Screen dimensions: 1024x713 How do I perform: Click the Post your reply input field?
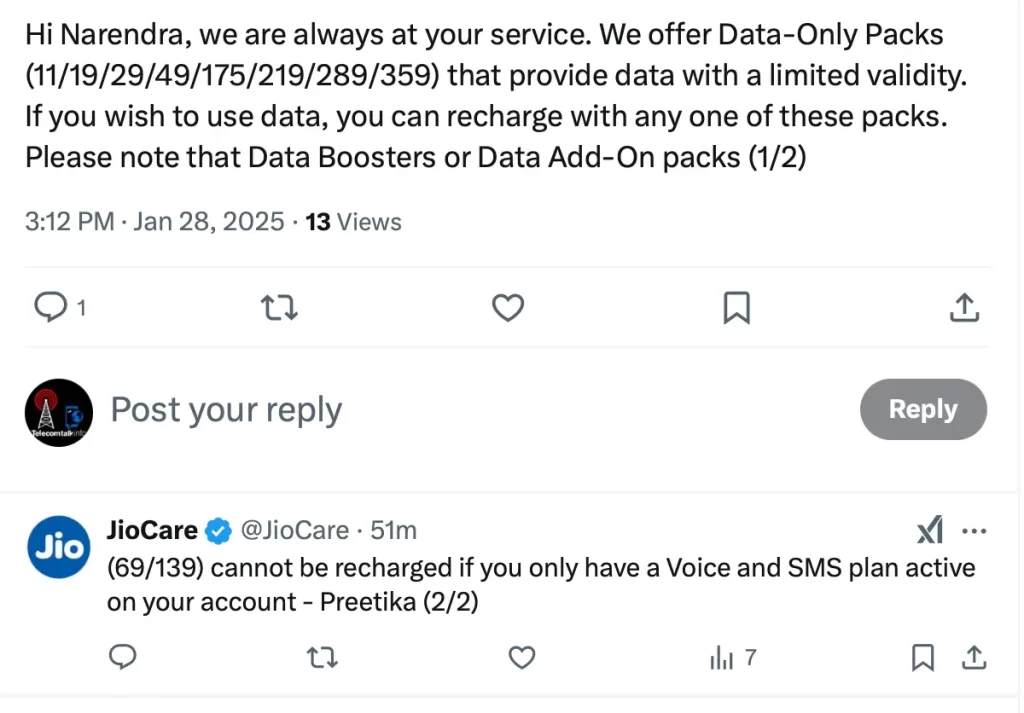(x=226, y=410)
